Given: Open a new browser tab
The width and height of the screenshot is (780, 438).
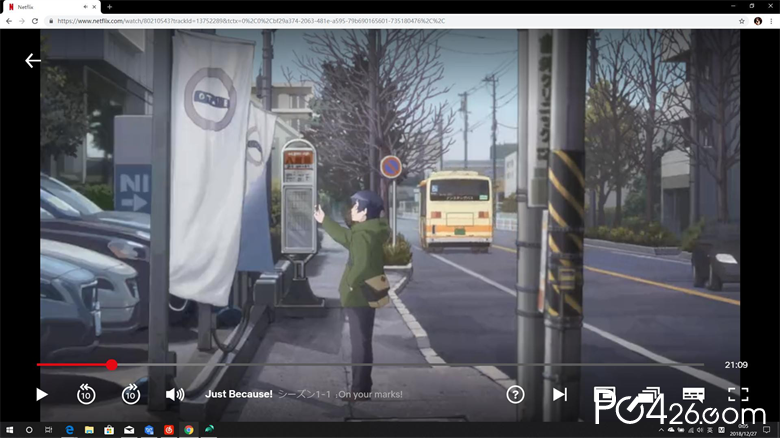Looking at the screenshot, I should (x=109, y=7).
